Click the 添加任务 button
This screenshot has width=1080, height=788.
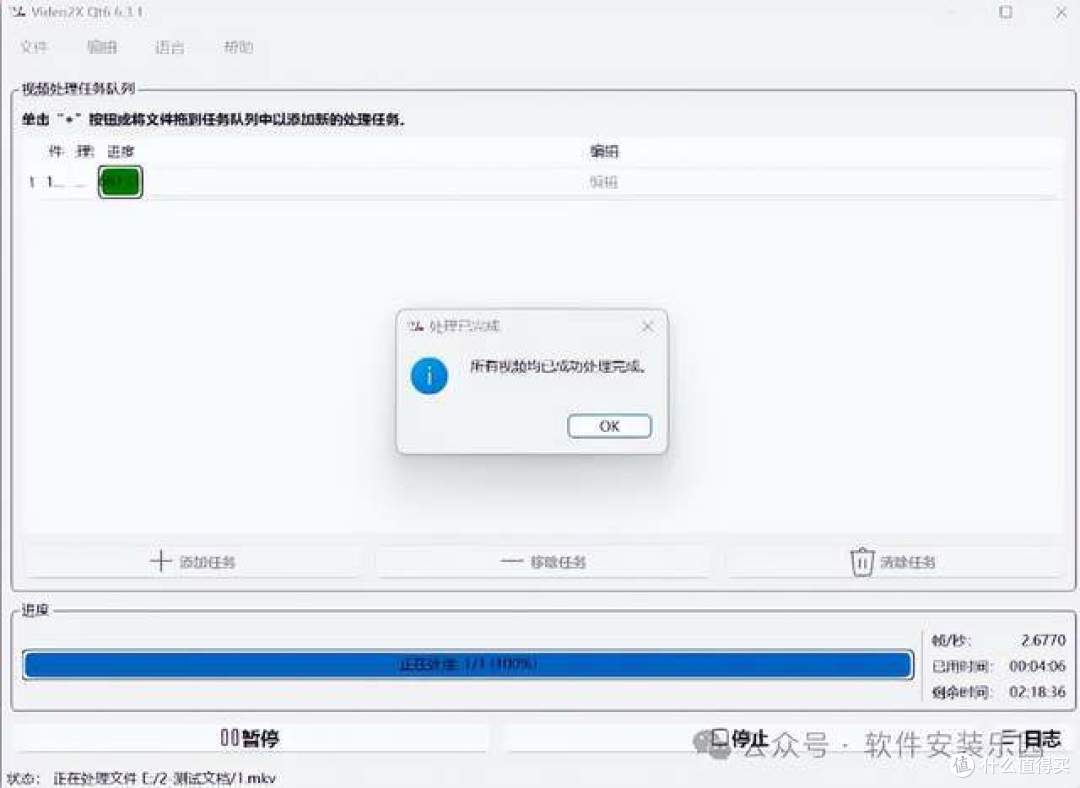point(193,561)
